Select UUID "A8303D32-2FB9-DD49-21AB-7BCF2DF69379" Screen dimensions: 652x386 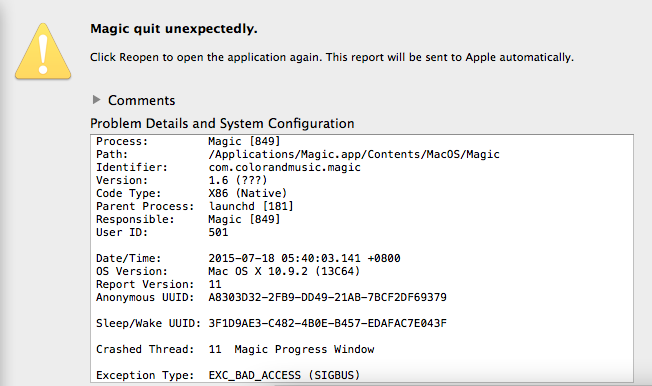coord(328,297)
